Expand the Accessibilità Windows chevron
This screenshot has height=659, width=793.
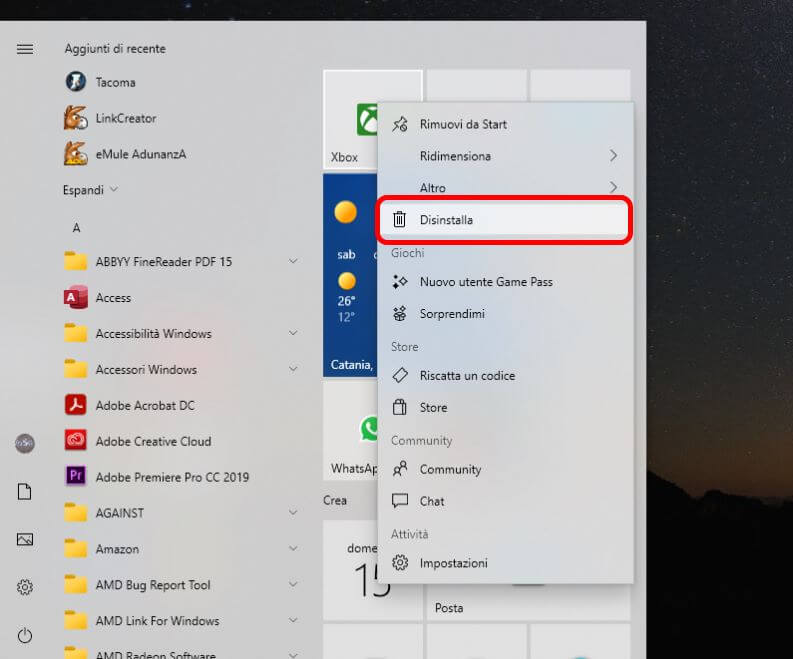(293, 333)
